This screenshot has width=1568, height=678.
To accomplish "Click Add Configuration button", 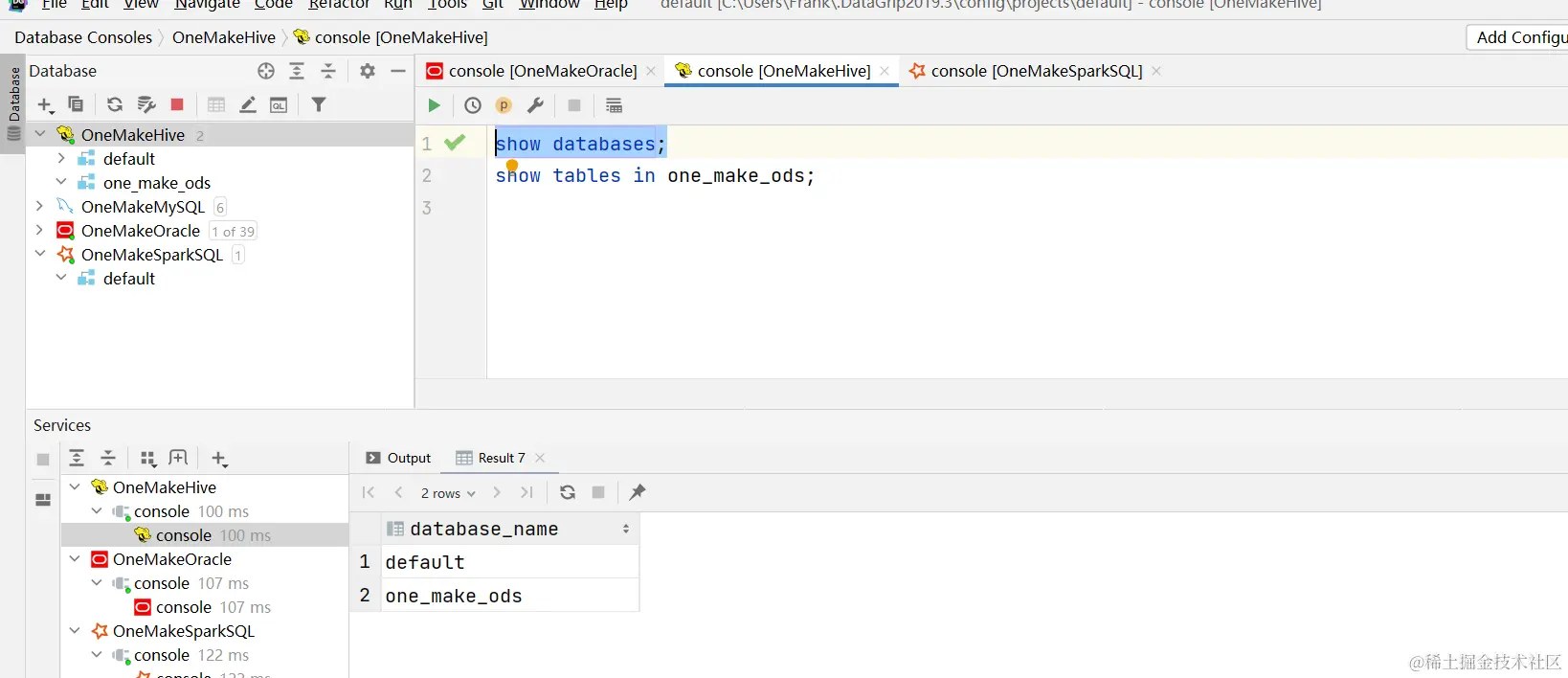I will tap(1518, 37).
